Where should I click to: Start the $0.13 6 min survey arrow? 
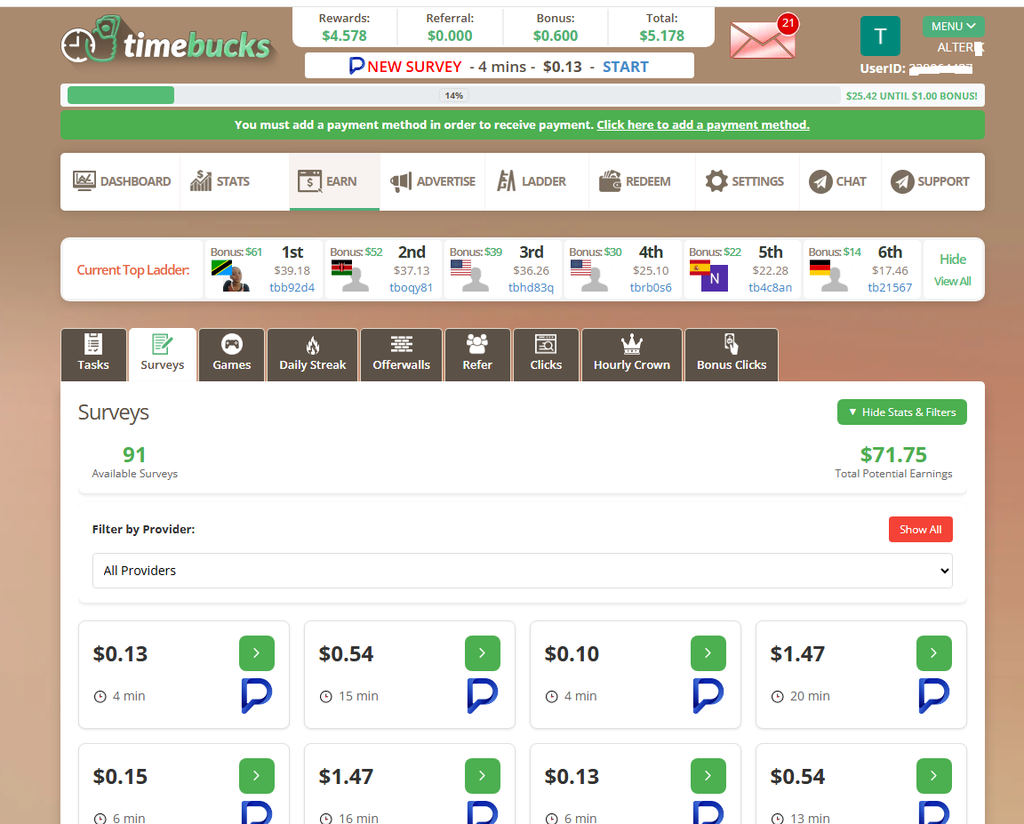[x=709, y=776]
